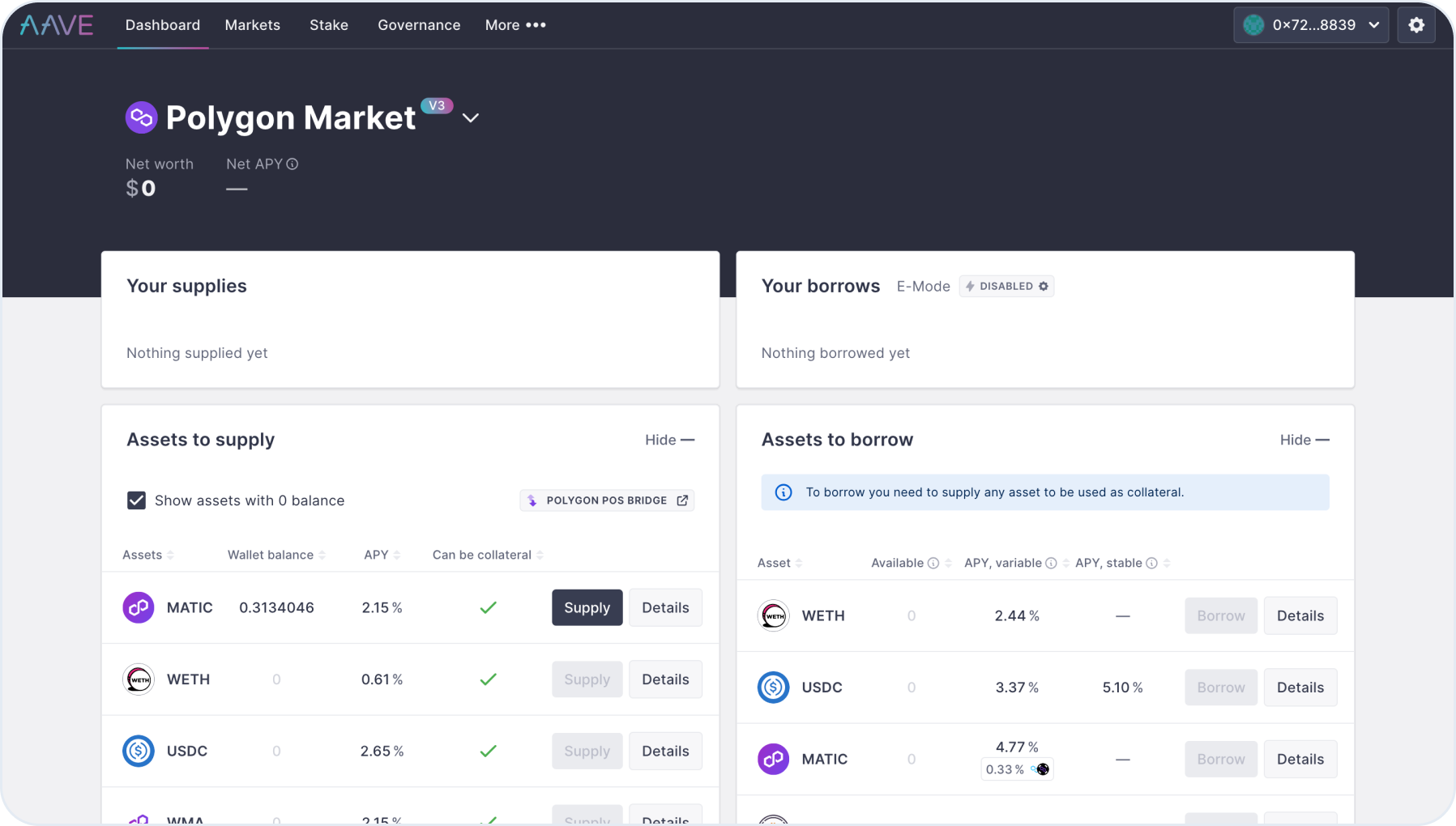This screenshot has height=826, width=1456.
Task: Click the E-Mode gear icon
Action: 1044,286
